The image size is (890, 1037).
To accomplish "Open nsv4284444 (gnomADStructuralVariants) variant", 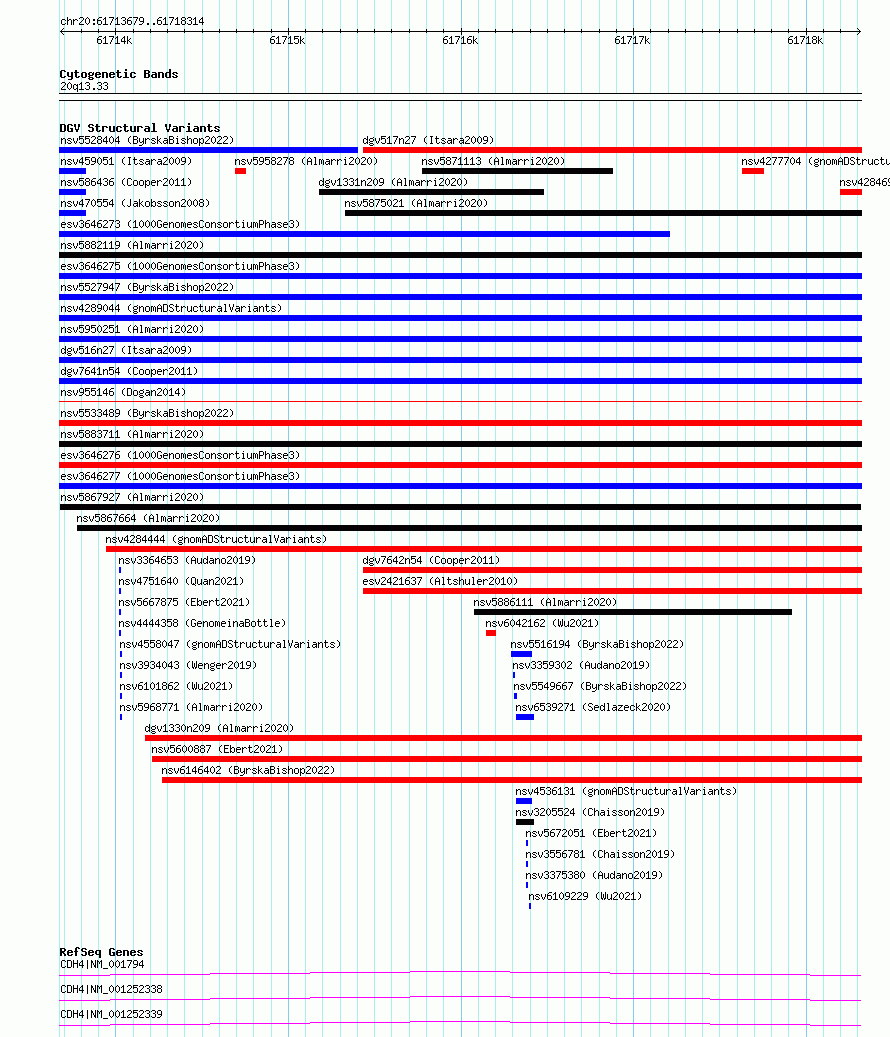I will pyautogui.click(x=216, y=540).
